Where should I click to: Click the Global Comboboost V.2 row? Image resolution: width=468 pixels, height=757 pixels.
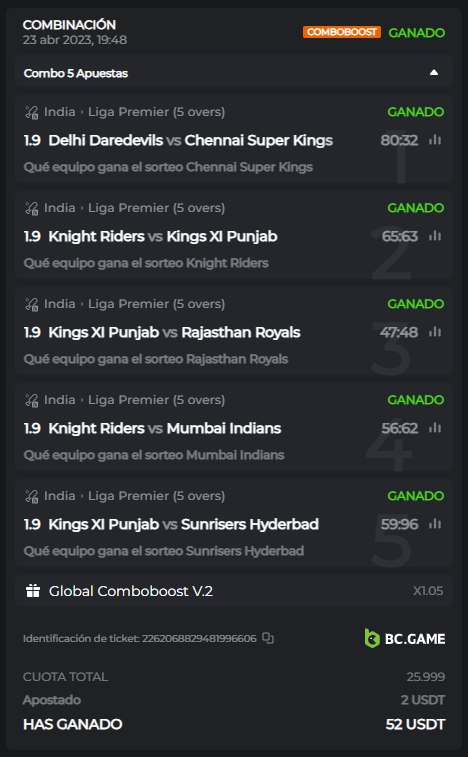(234, 591)
